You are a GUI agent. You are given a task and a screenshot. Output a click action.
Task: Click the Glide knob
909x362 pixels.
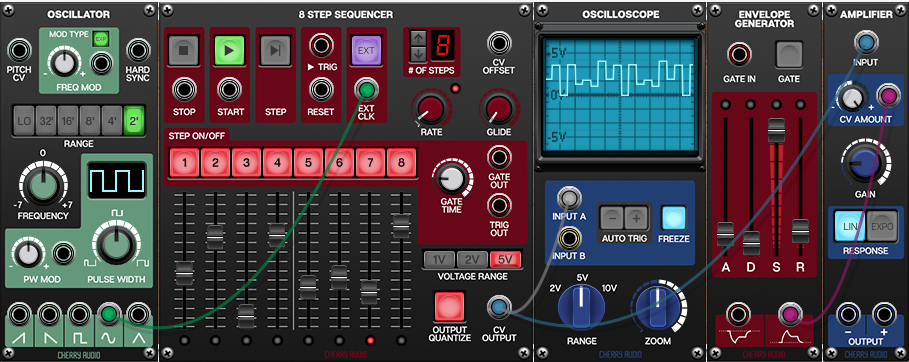(499, 108)
